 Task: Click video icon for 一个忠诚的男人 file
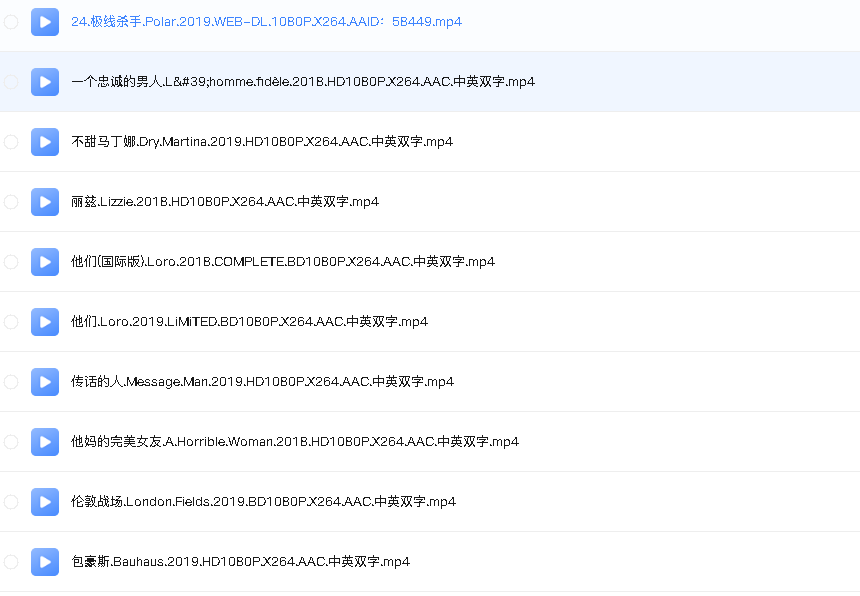(45, 82)
